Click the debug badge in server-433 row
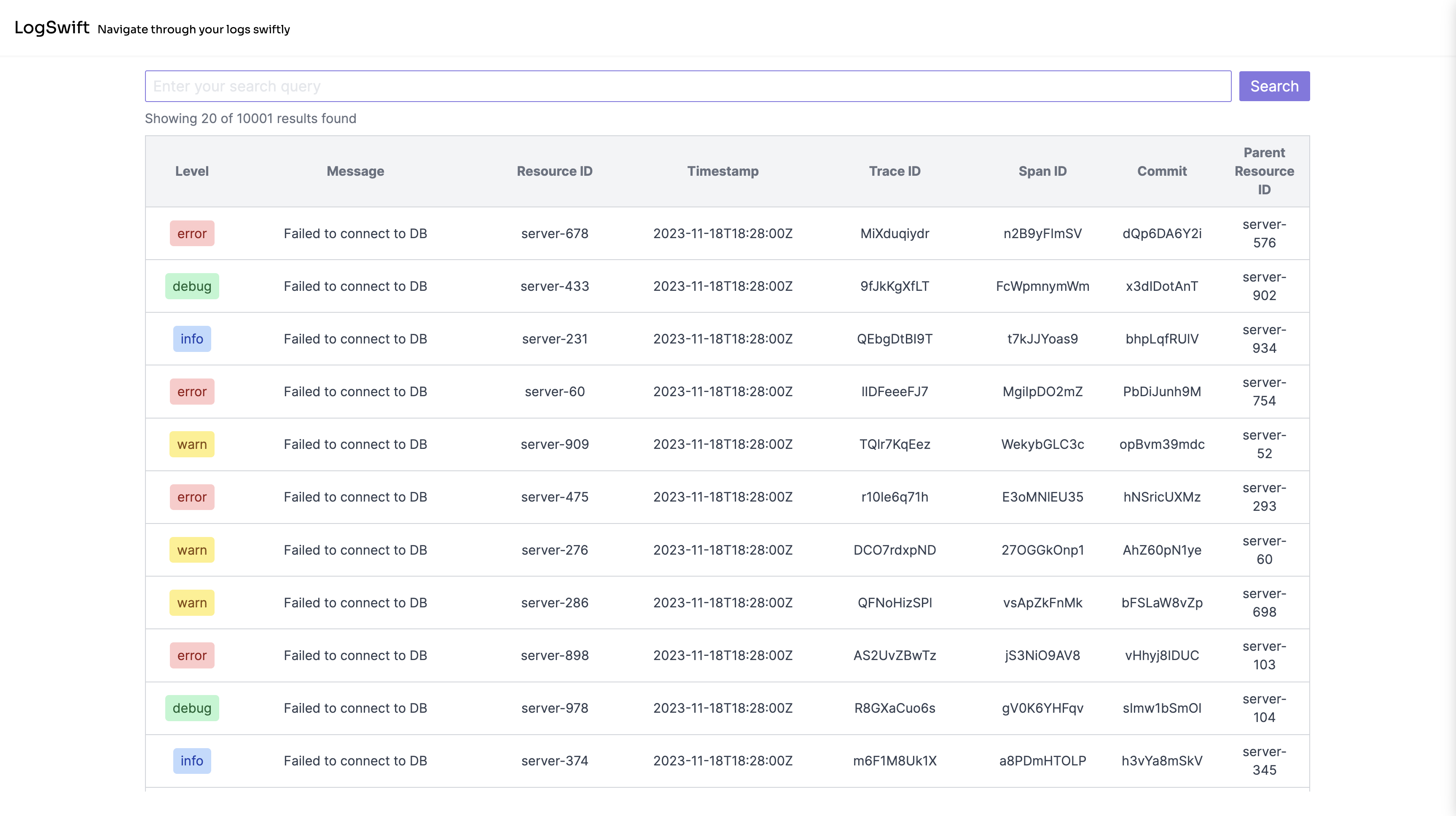Viewport: 1456px width, 816px height. point(192,286)
